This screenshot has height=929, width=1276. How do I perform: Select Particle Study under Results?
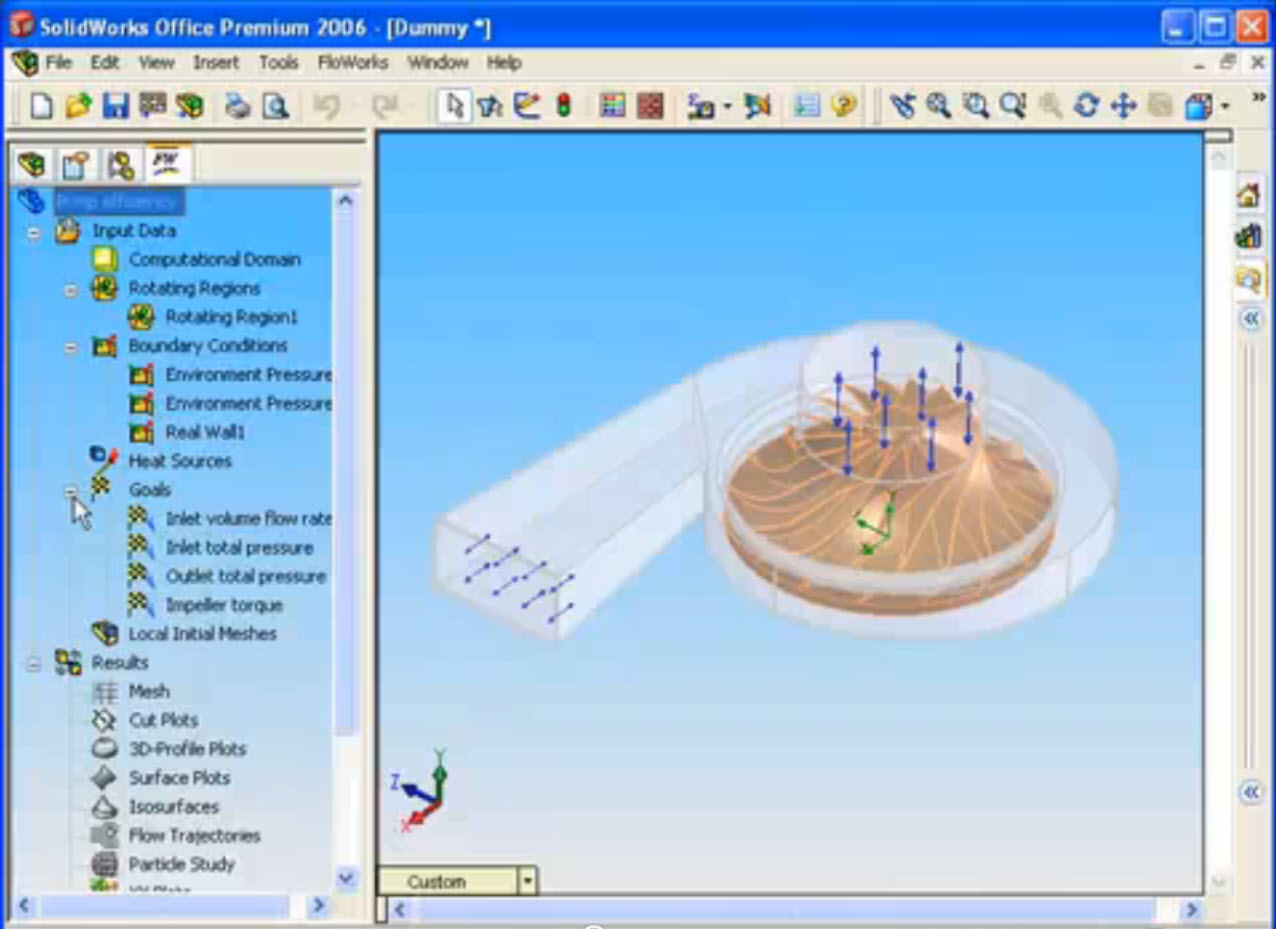181,865
